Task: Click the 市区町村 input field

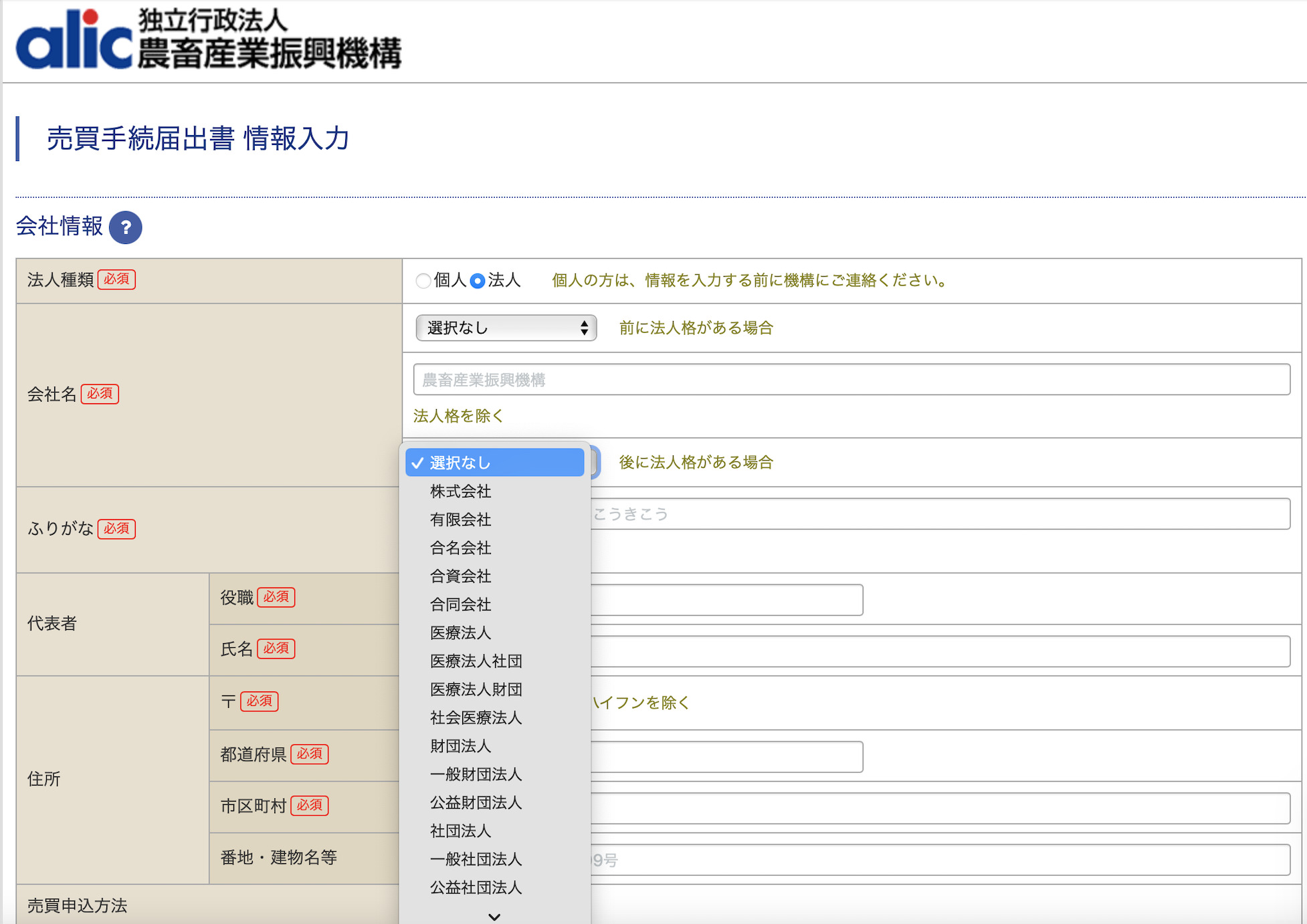Action: [x=940, y=808]
